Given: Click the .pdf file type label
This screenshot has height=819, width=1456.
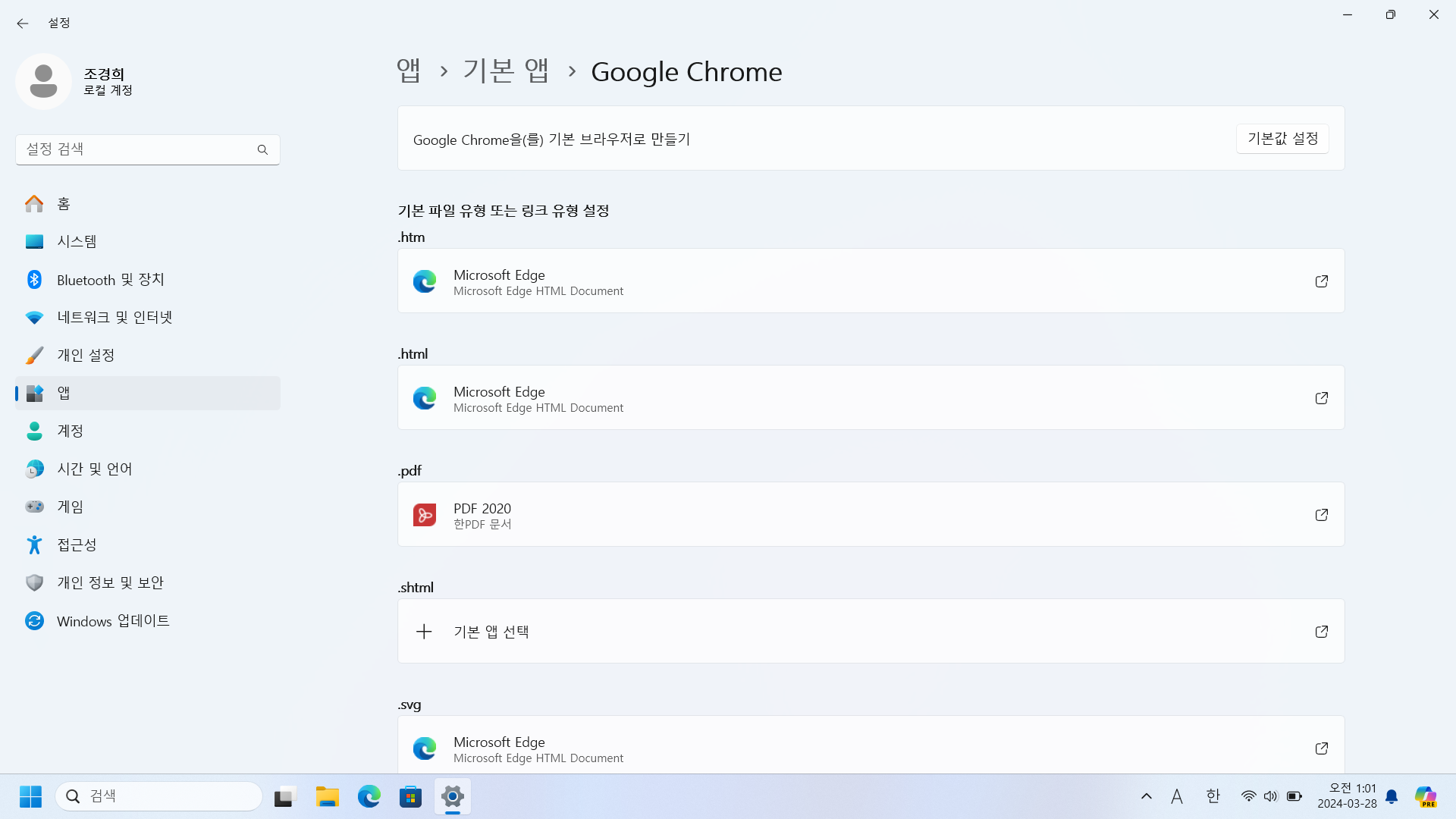Looking at the screenshot, I should click(x=409, y=471).
